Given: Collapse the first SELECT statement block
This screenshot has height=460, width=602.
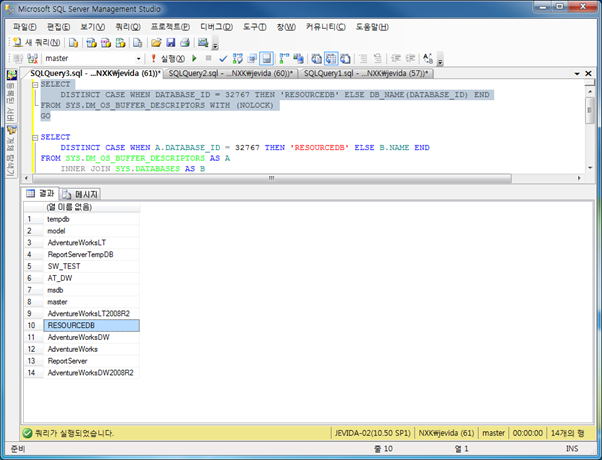Looking at the screenshot, I should (x=35, y=84).
